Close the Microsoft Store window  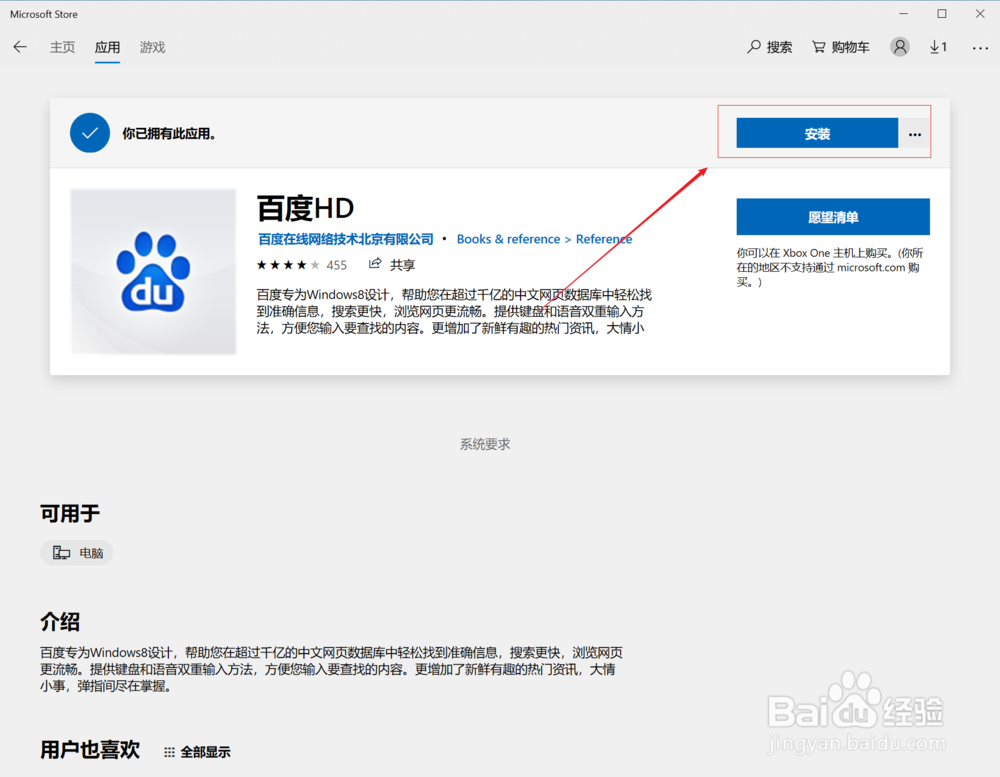(980, 13)
